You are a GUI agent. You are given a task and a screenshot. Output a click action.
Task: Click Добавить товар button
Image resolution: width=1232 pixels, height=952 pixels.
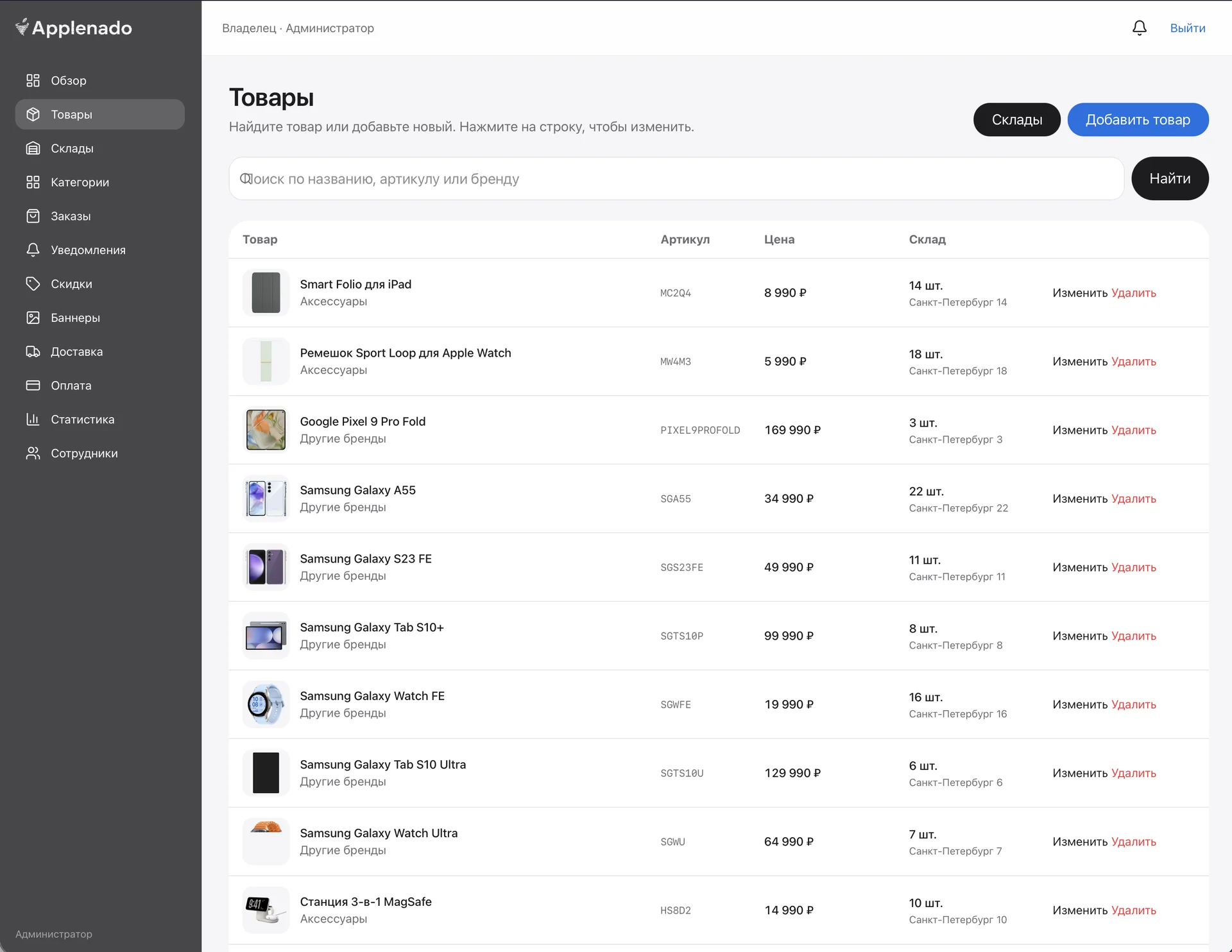click(1138, 119)
